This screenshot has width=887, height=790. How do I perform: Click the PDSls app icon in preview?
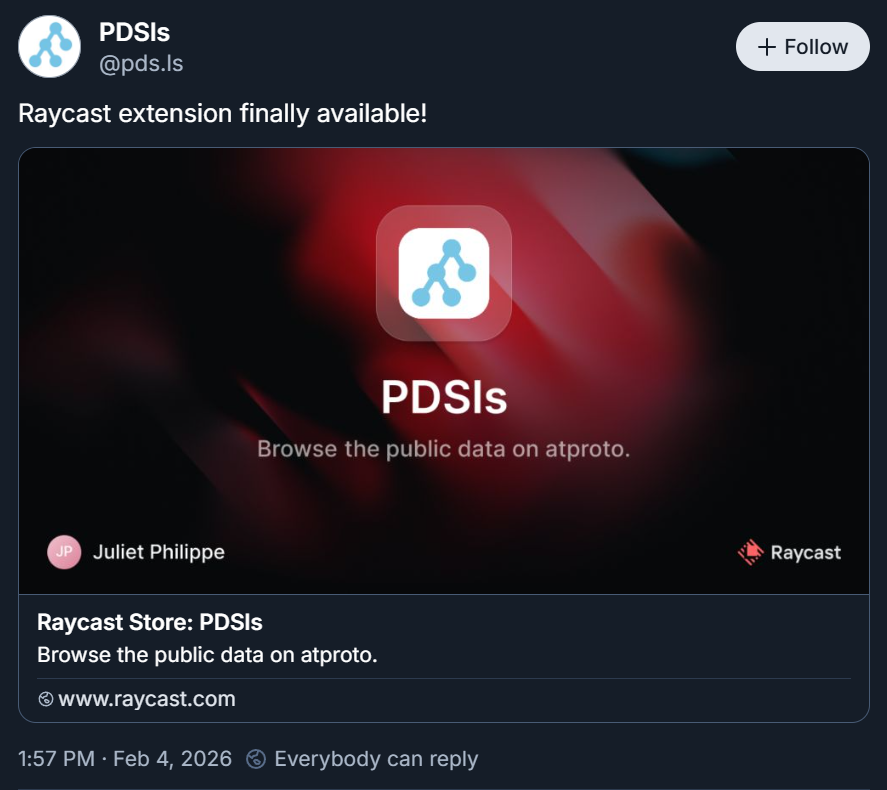point(444,273)
